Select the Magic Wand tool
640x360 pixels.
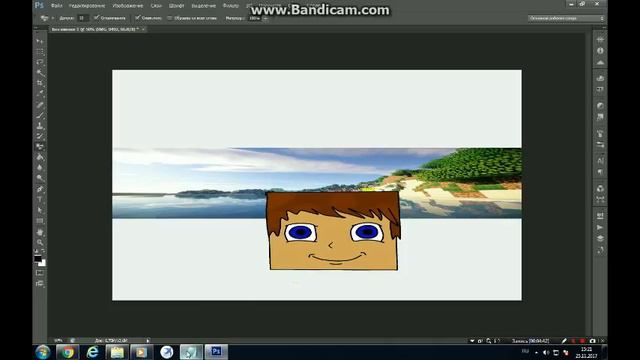(40, 73)
